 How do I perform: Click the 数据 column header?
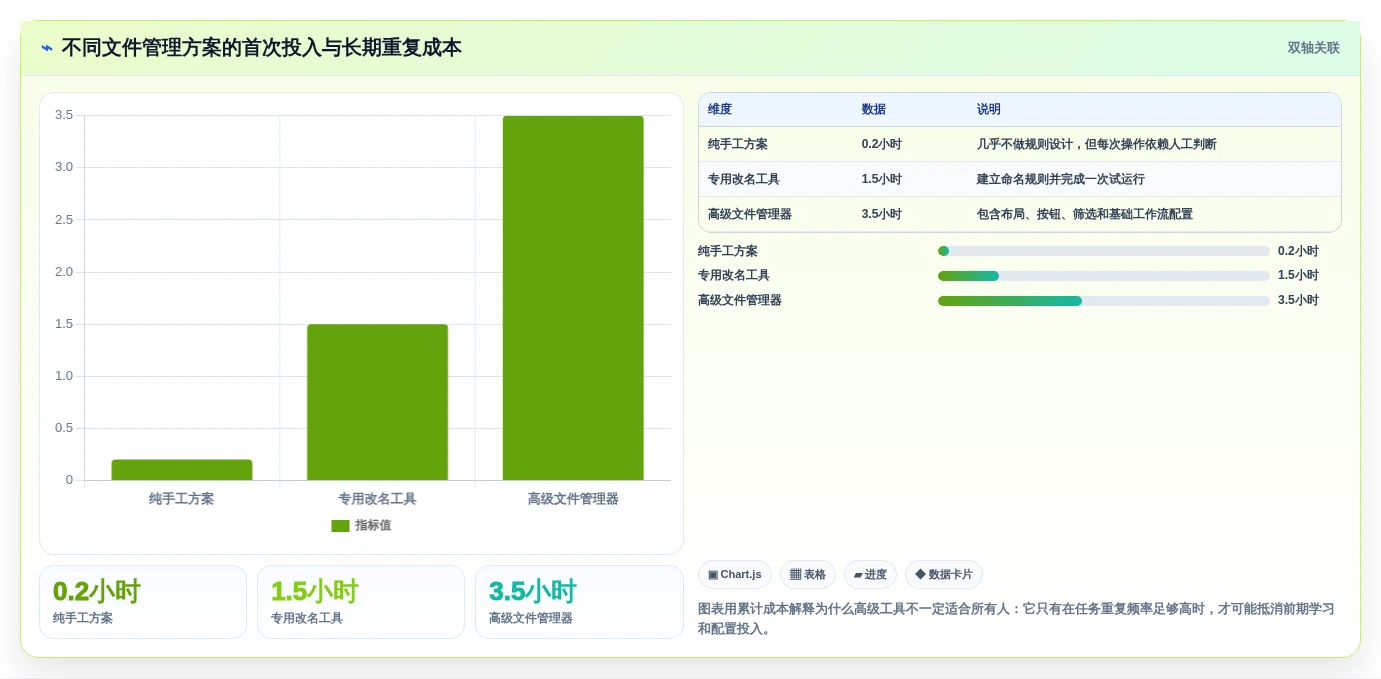[x=874, y=110]
